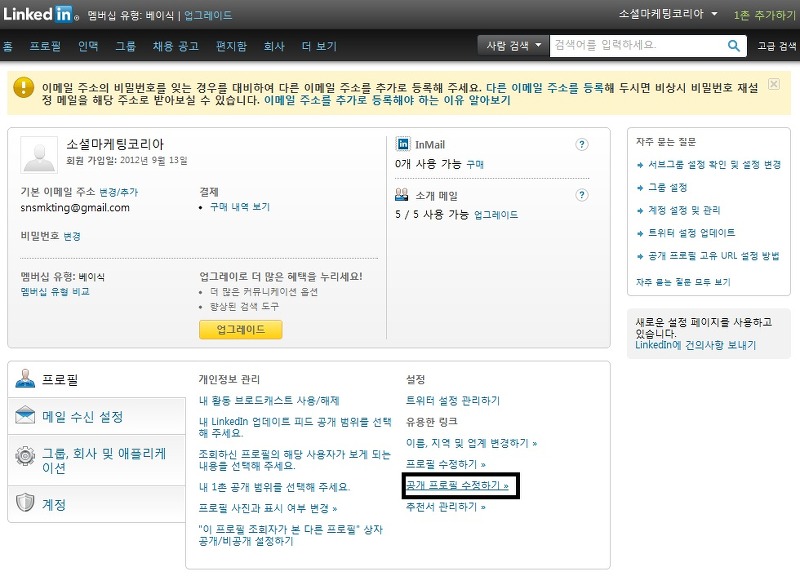800x576 pixels.
Task: Open the 소셜마케팅코리아 account dropdown
Action: click(668, 14)
